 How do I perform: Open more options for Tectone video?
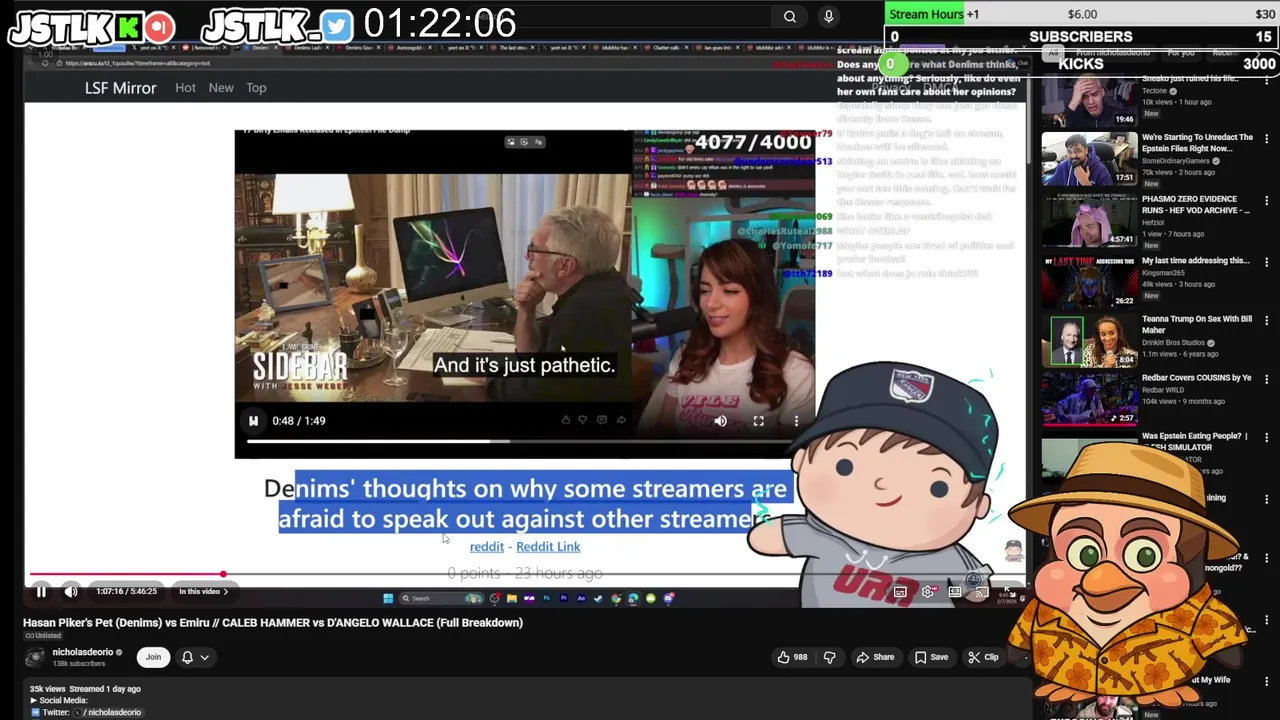(x=1267, y=82)
